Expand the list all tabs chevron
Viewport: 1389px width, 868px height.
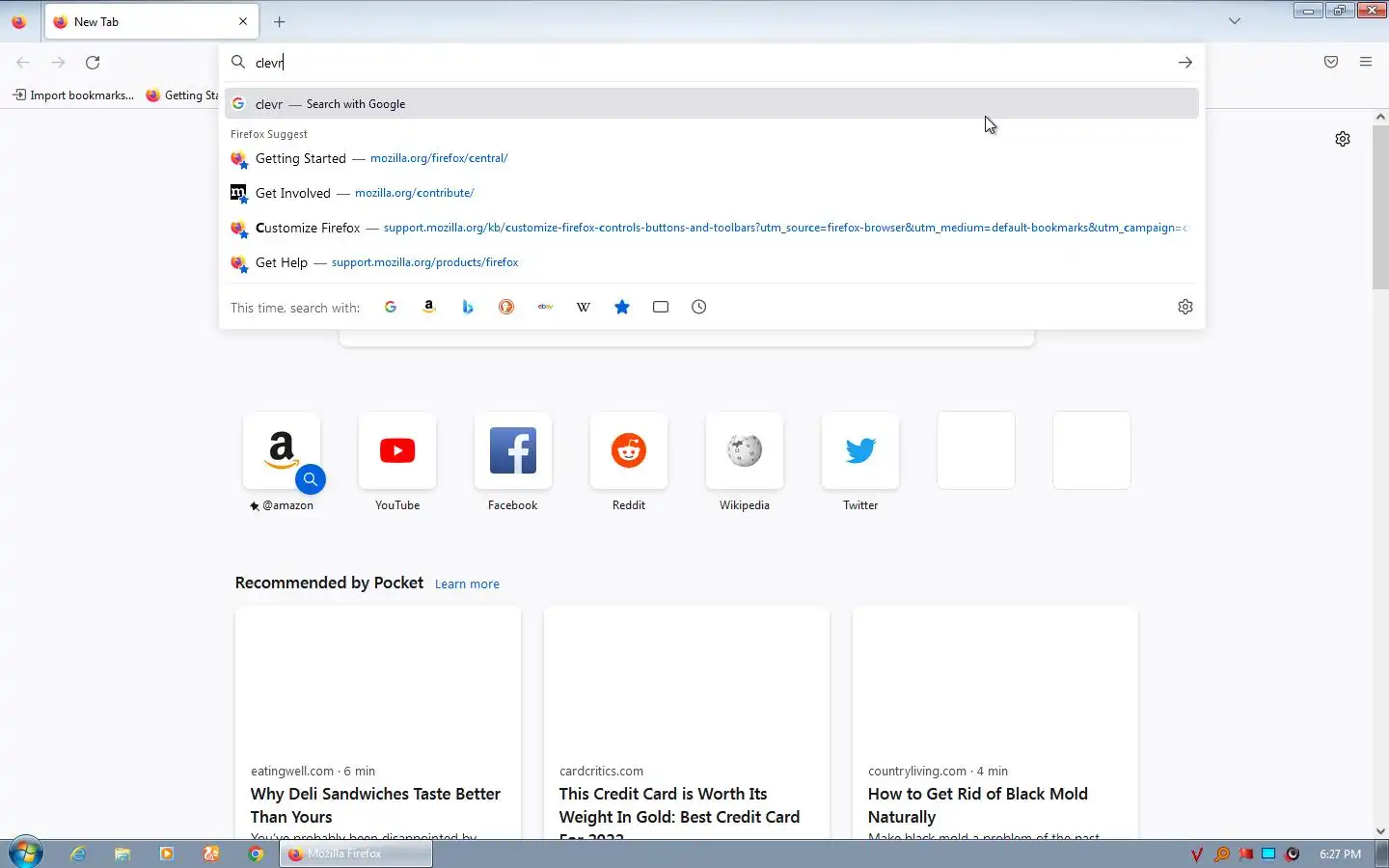(x=1234, y=21)
